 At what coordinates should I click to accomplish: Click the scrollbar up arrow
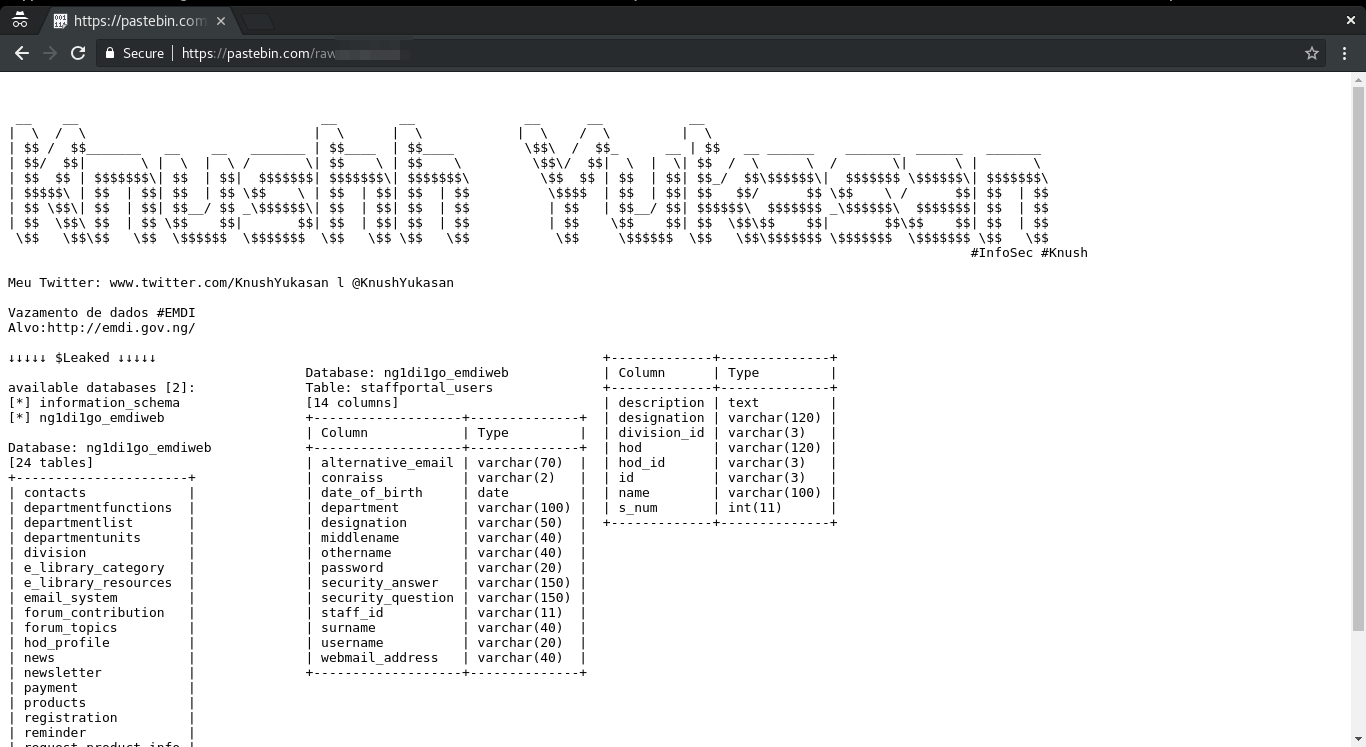(1358, 79)
